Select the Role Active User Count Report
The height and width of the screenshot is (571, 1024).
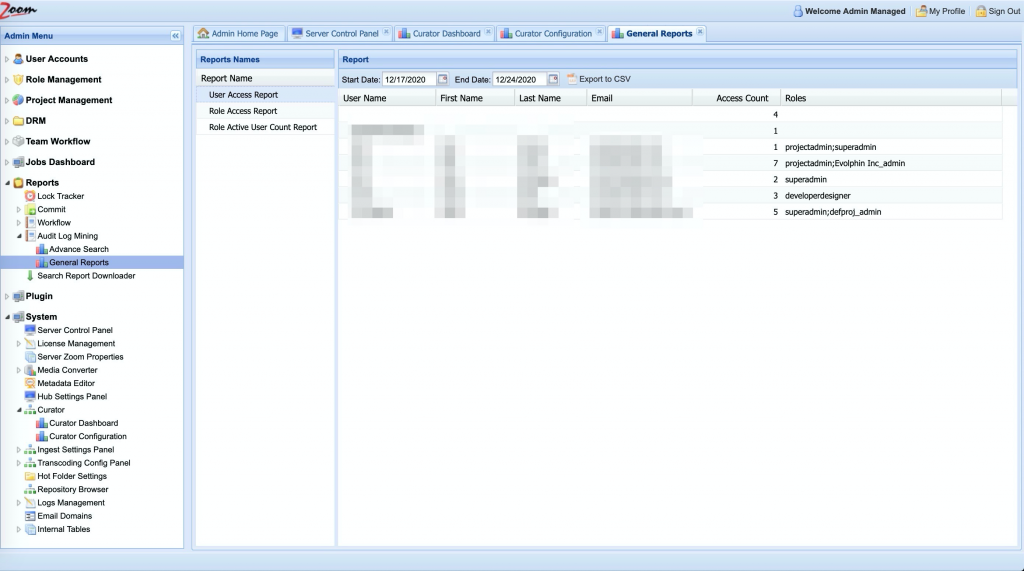tap(265, 127)
